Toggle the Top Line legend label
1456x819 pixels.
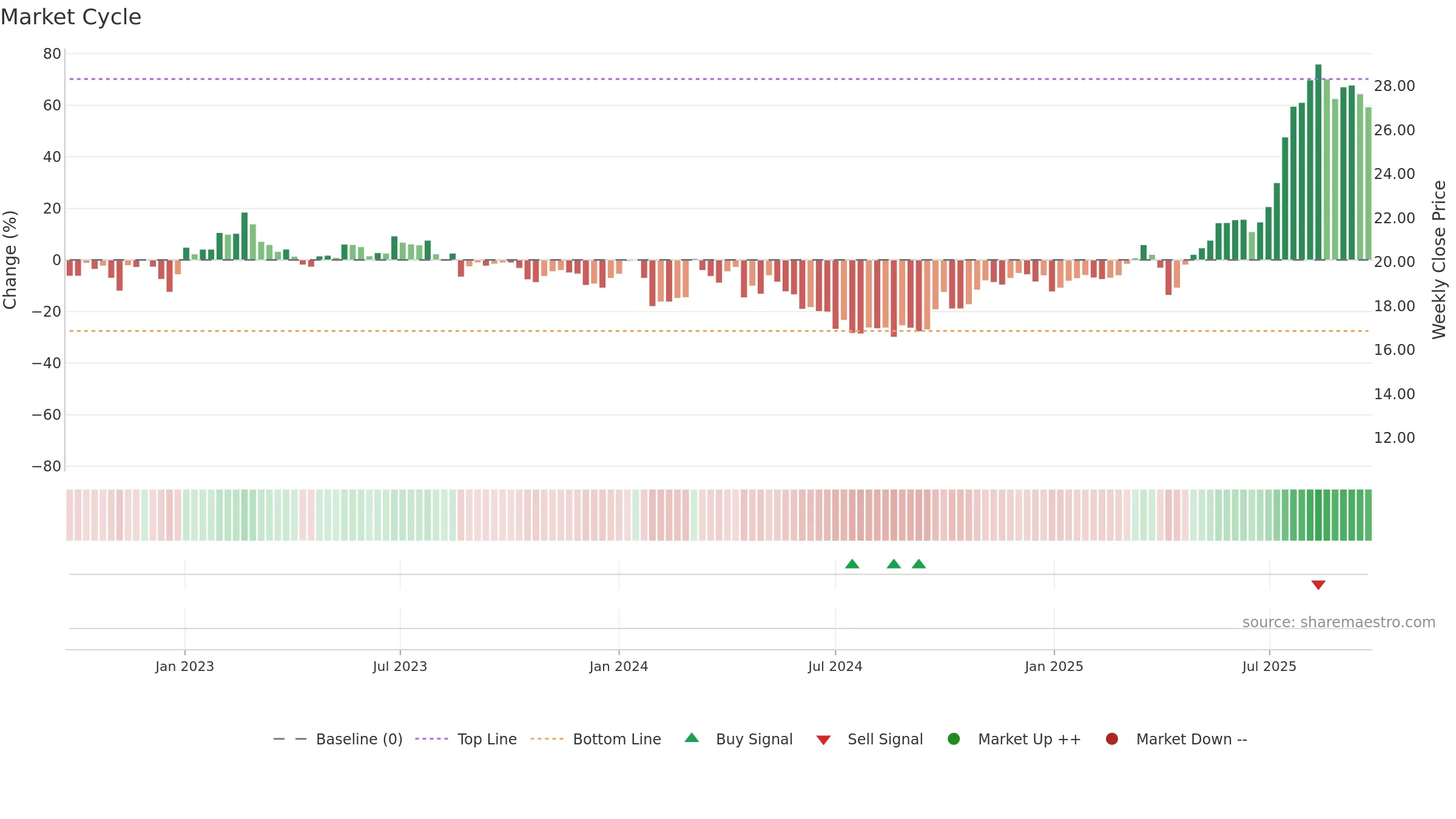[x=487, y=739]
